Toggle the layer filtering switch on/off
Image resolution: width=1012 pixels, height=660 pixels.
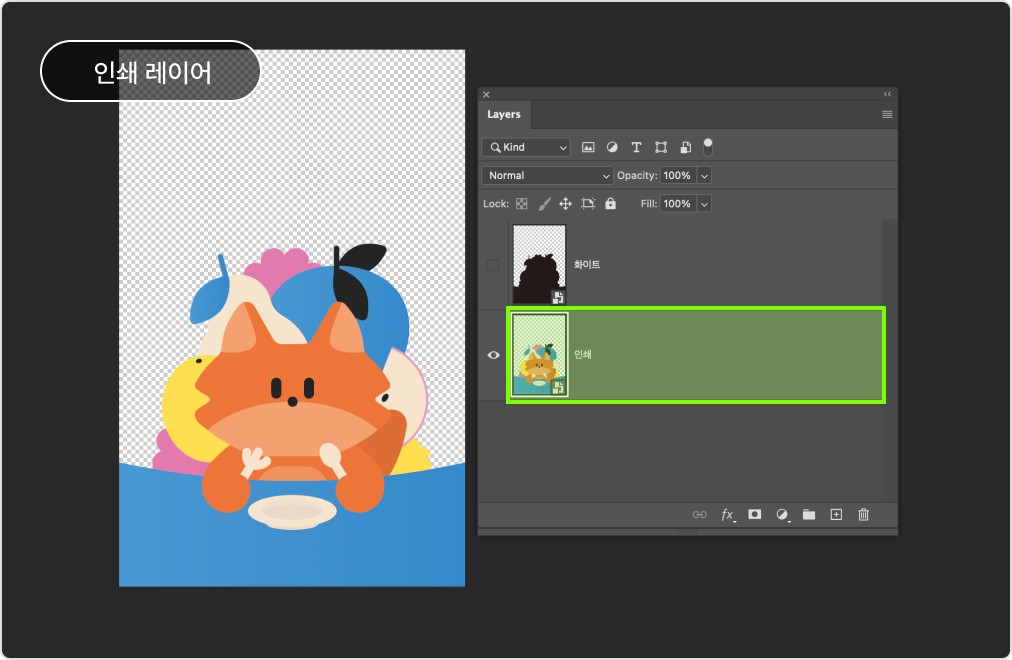click(708, 146)
